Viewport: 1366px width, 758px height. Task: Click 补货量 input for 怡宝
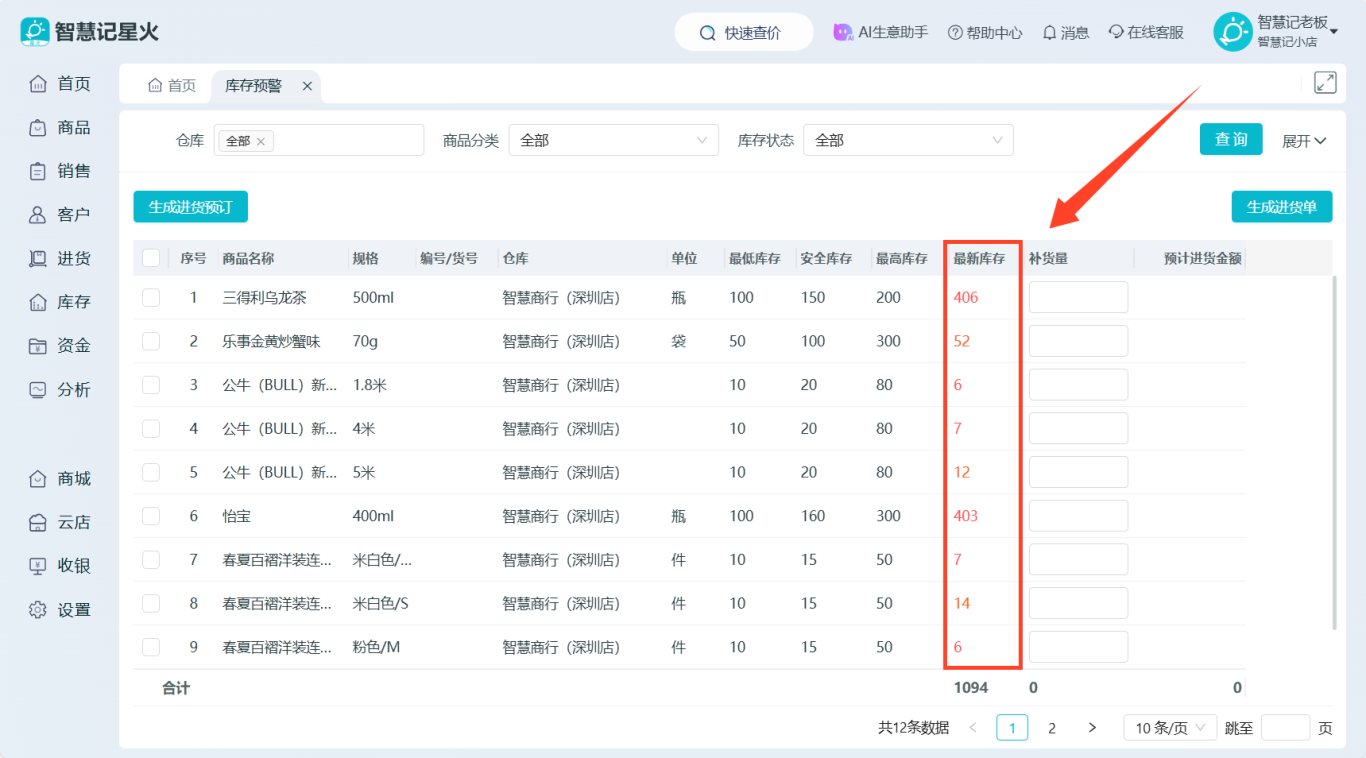coord(1078,516)
